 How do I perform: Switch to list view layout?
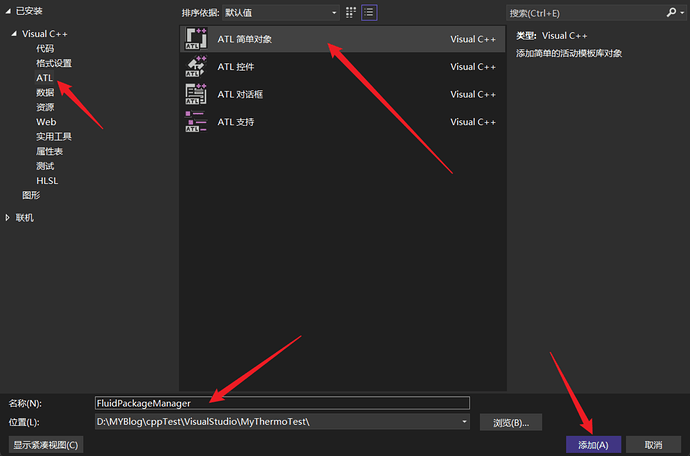[369, 13]
